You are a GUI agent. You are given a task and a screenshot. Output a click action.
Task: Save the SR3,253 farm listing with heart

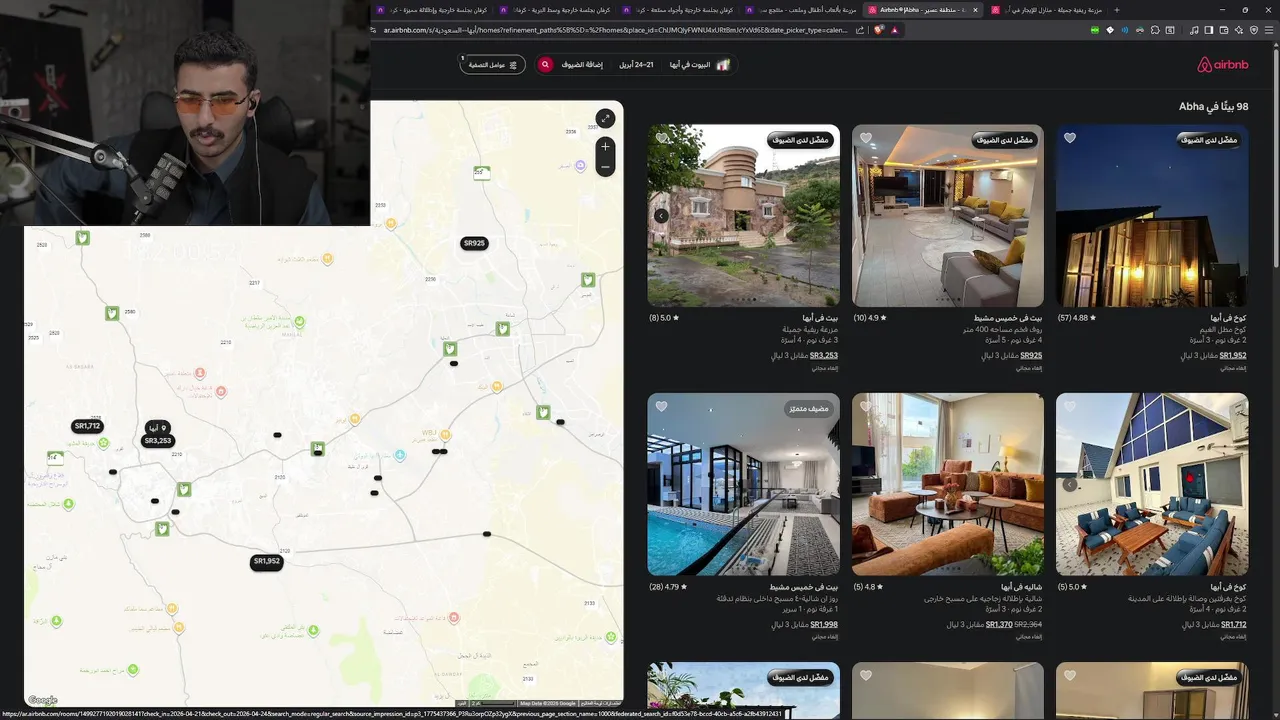662,138
